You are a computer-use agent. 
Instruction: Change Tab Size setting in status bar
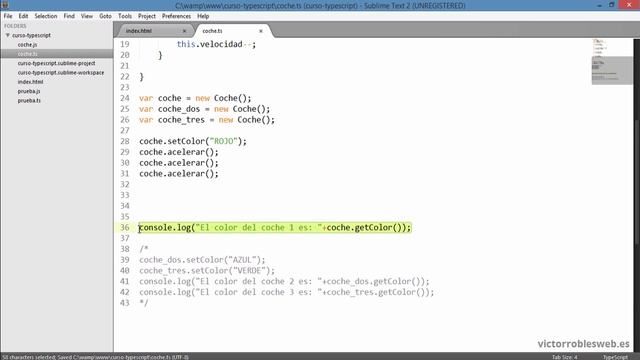click(565, 357)
